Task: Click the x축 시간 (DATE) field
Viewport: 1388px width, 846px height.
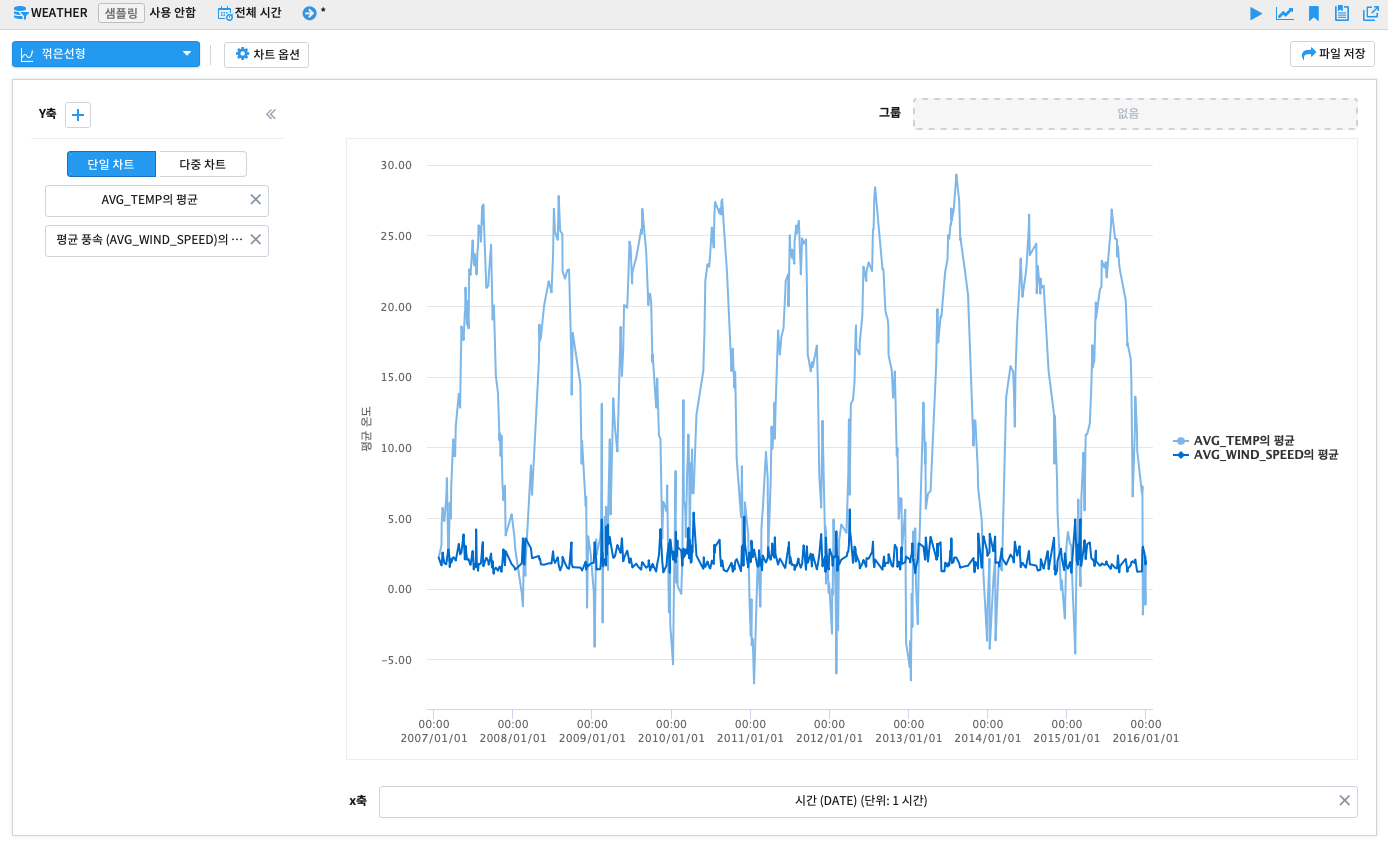Action: tap(868, 801)
